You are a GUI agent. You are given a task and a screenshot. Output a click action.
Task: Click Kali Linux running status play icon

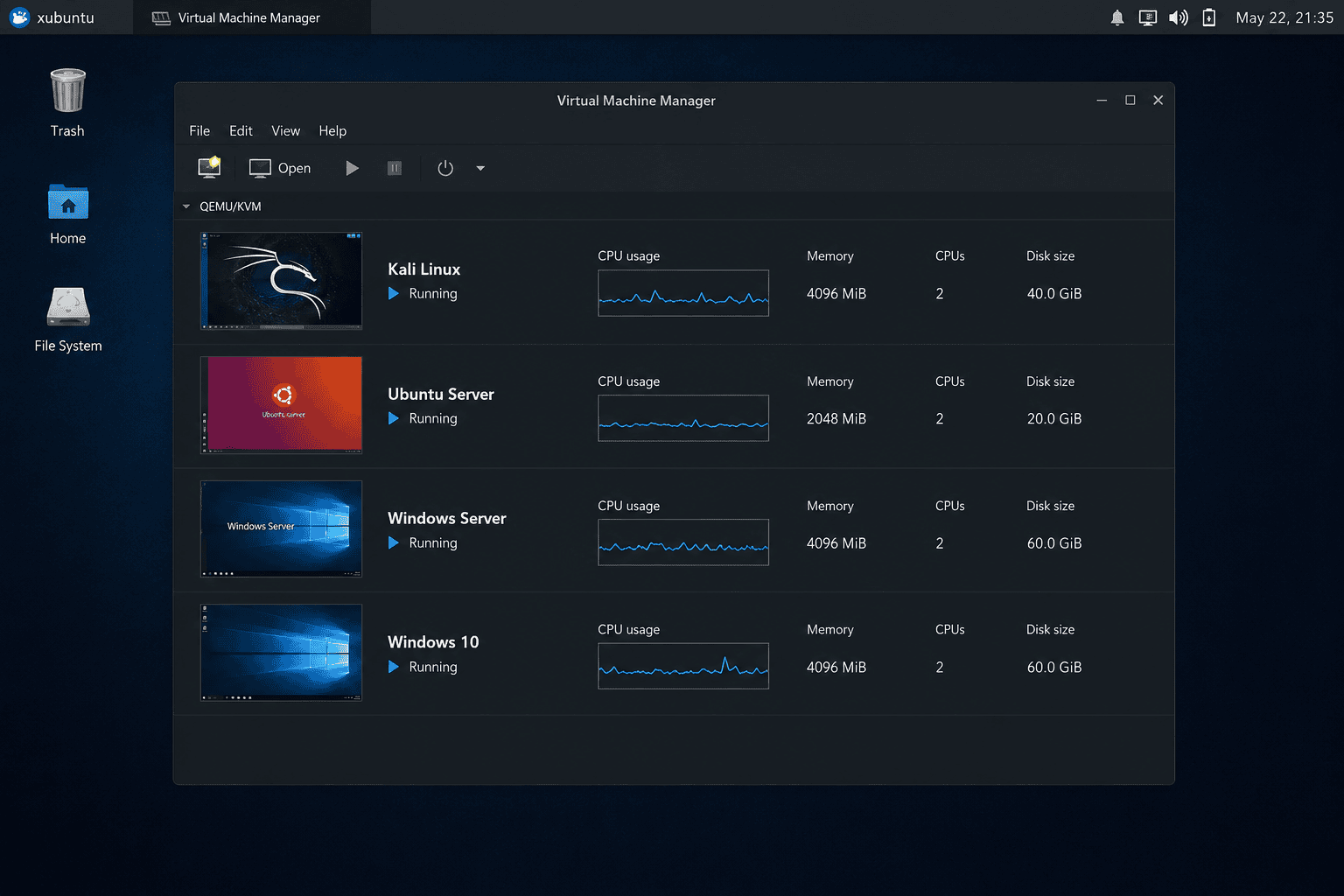[394, 294]
